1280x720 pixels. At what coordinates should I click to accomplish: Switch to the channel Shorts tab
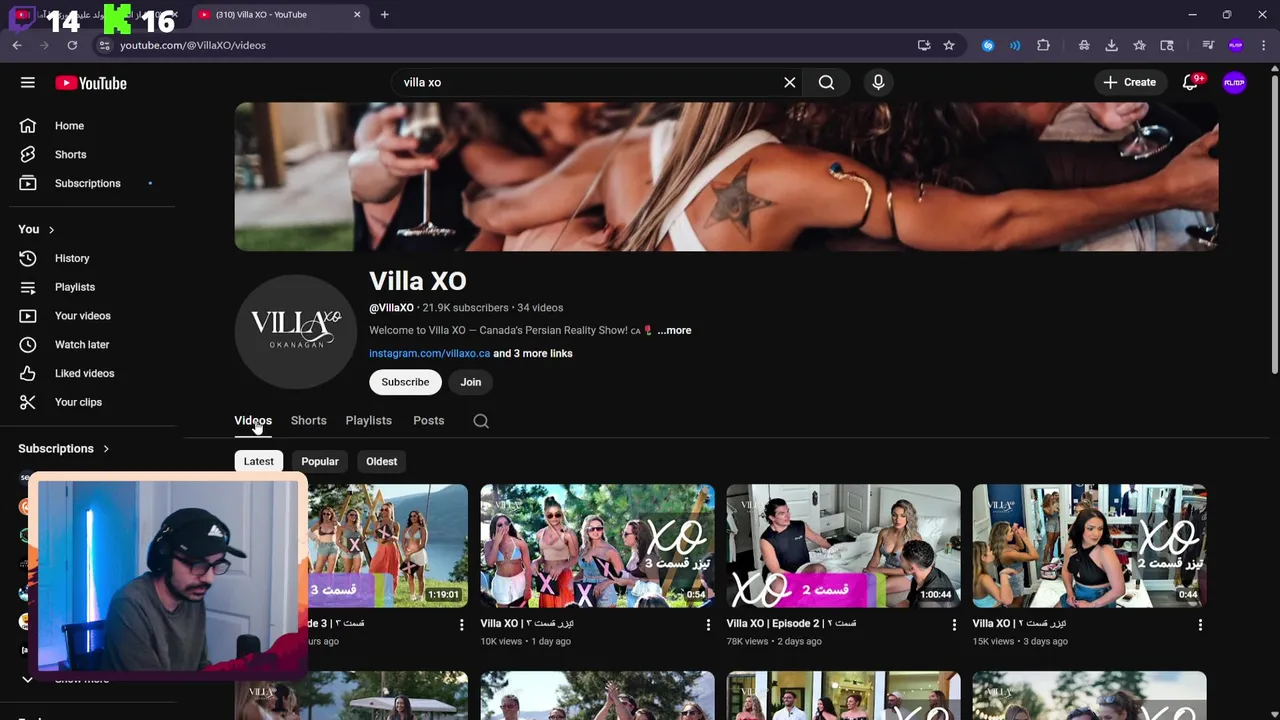(x=309, y=421)
